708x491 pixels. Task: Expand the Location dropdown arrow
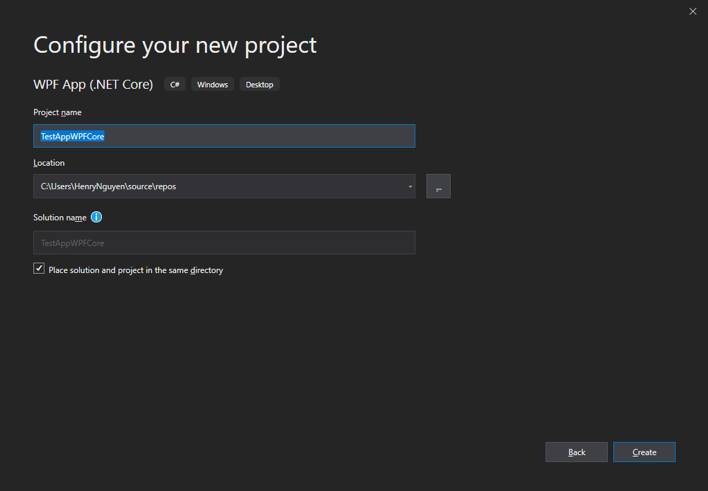pyautogui.click(x=410, y=187)
